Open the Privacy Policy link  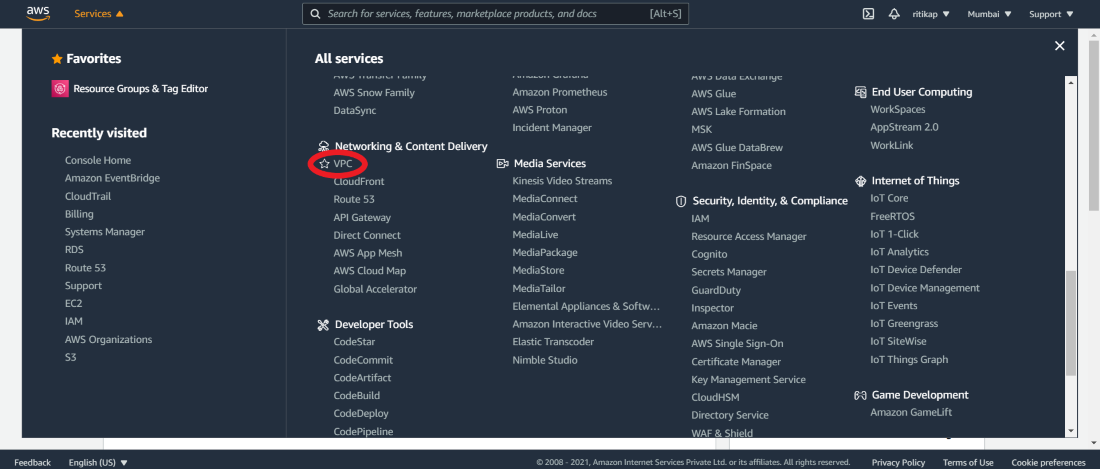[x=899, y=463]
